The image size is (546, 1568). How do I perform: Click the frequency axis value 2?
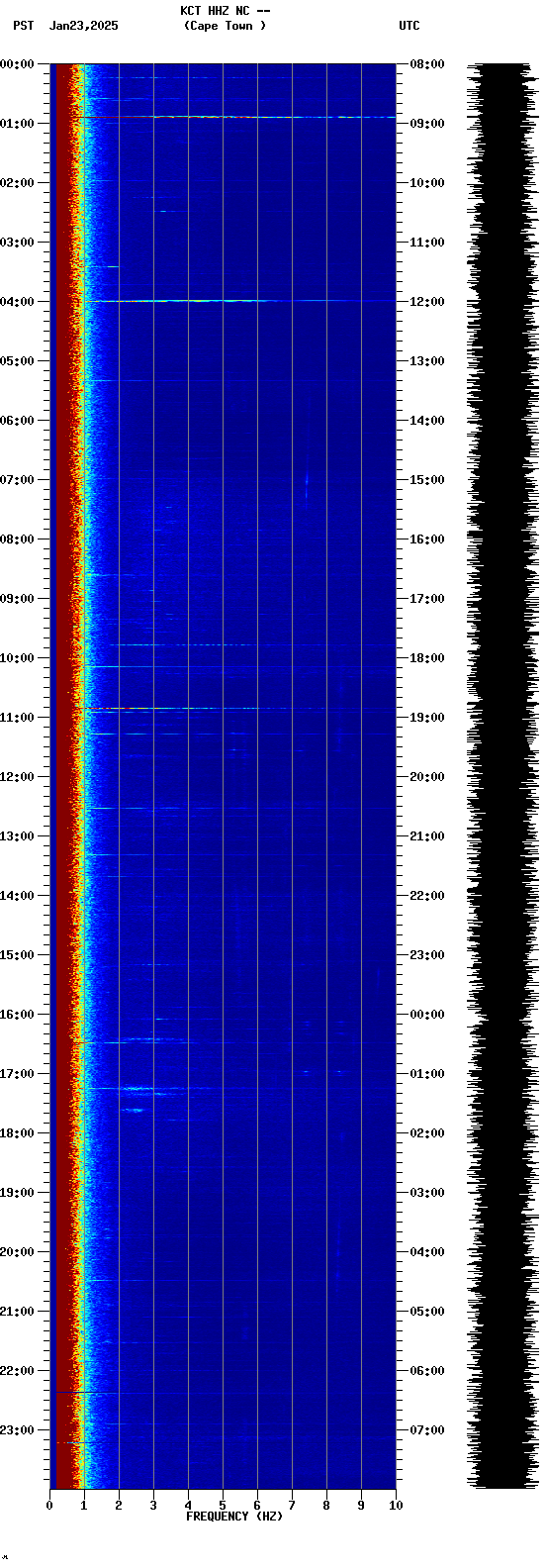(119, 1506)
